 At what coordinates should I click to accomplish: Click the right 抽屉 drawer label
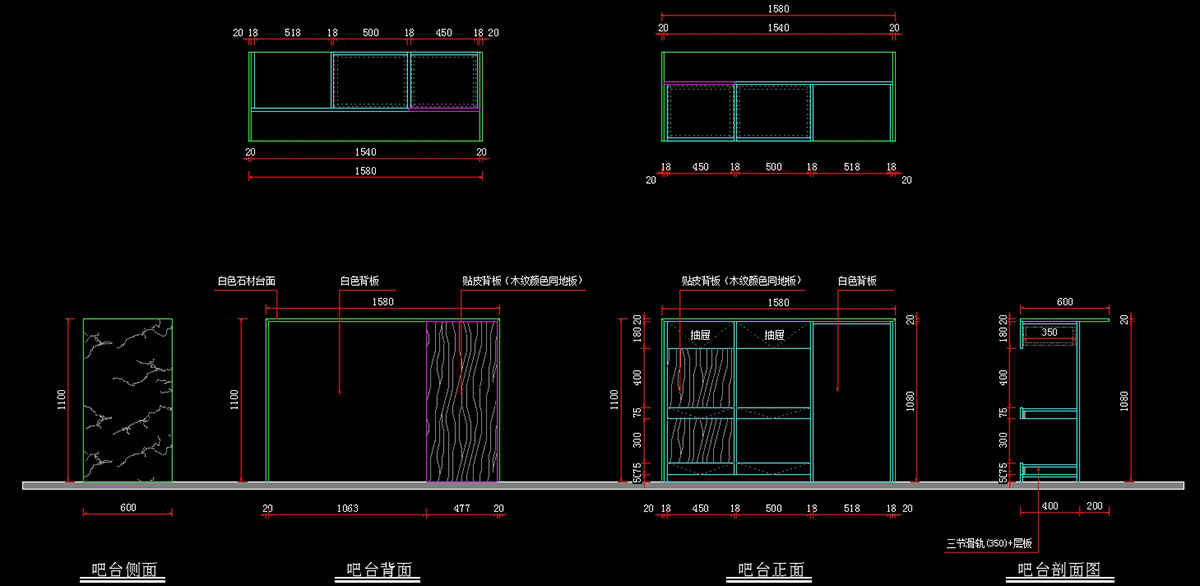click(774, 336)
